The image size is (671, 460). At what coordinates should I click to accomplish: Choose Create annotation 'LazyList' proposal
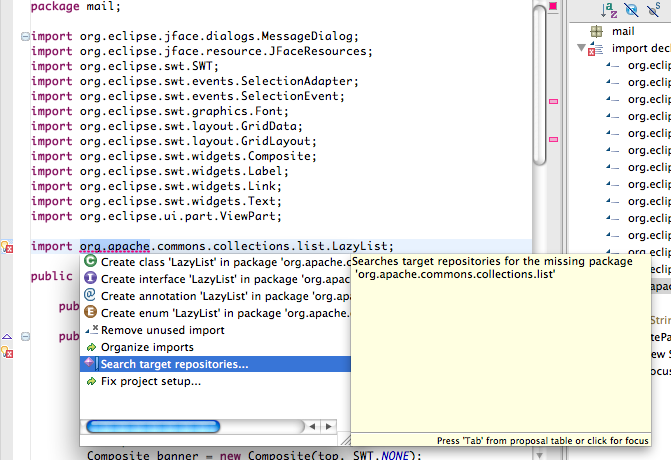pos(215,296)
